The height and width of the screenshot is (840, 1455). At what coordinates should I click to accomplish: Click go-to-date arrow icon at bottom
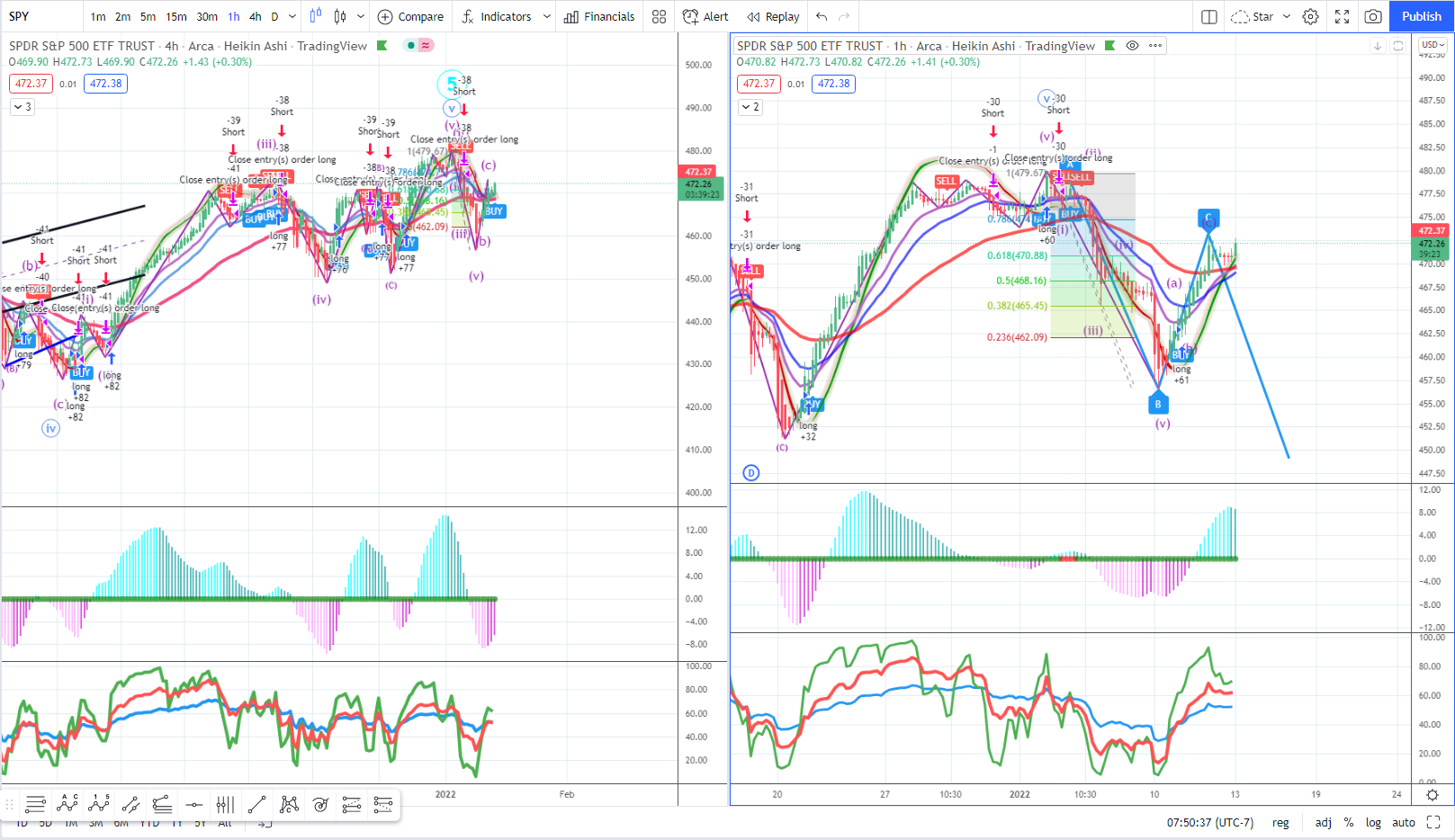pyautogui.click(x=265, y=823)
